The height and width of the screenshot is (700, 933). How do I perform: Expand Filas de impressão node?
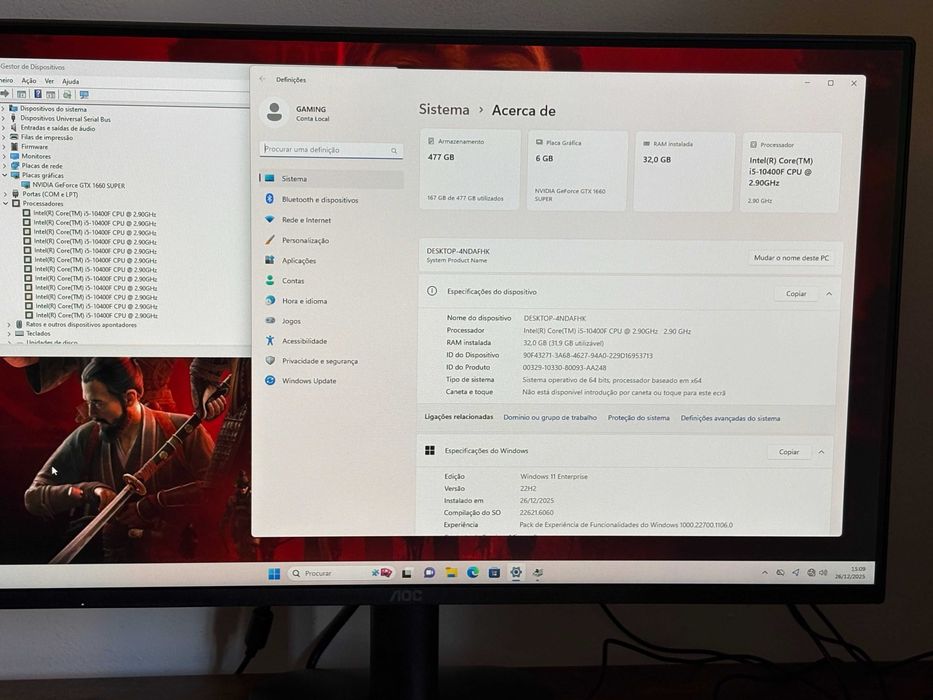click(x=4, y=138)
